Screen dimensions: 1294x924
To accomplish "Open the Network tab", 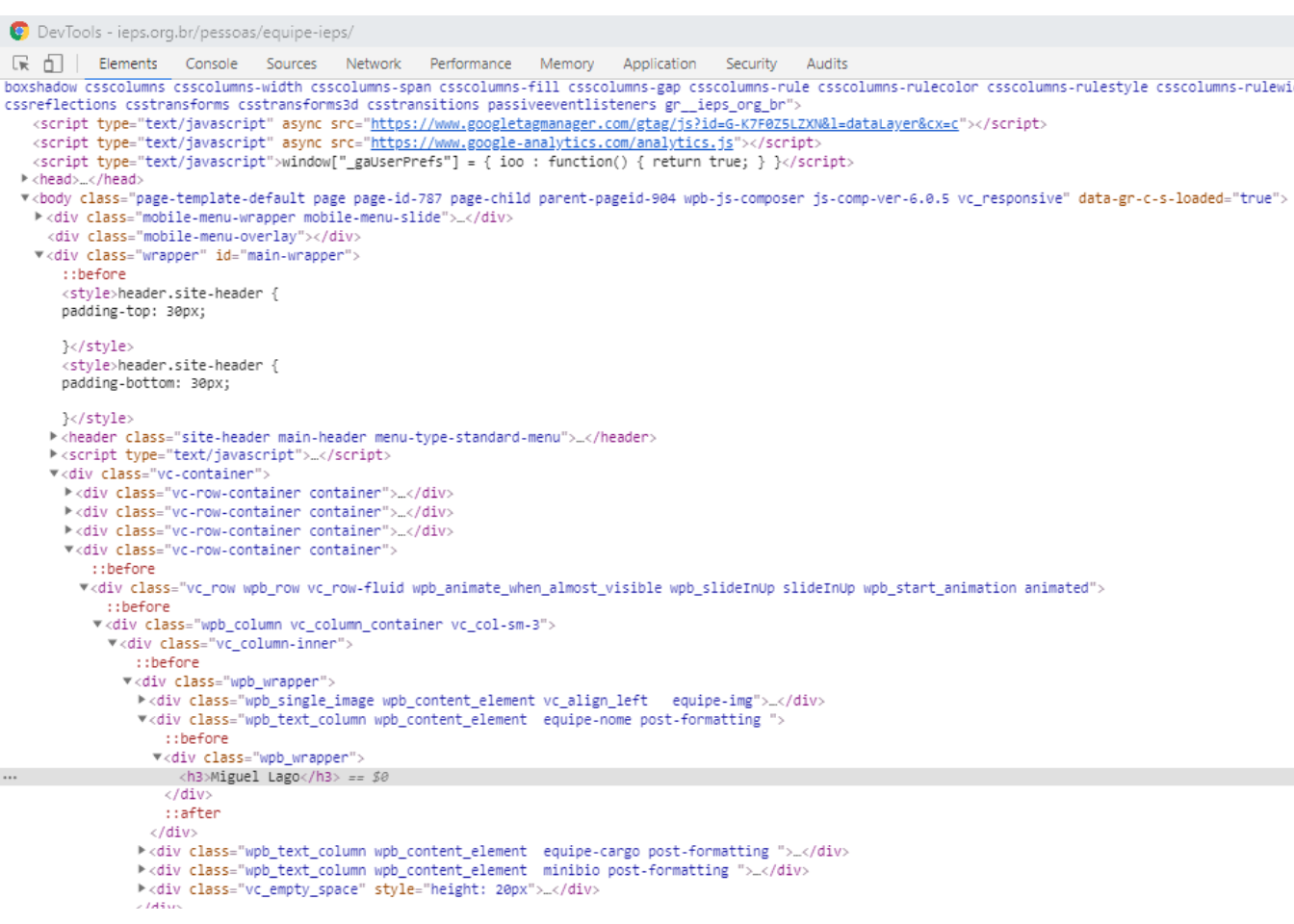I will tap(373, 64).
